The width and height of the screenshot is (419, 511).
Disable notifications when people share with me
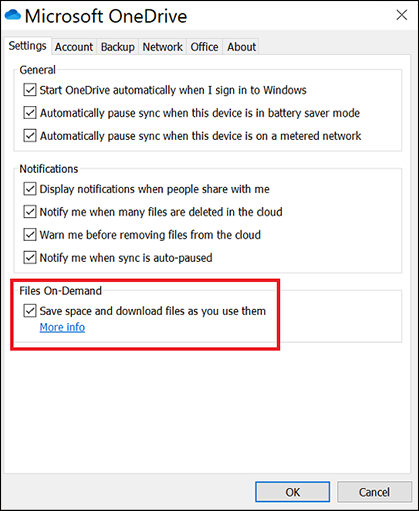(30, 189)
